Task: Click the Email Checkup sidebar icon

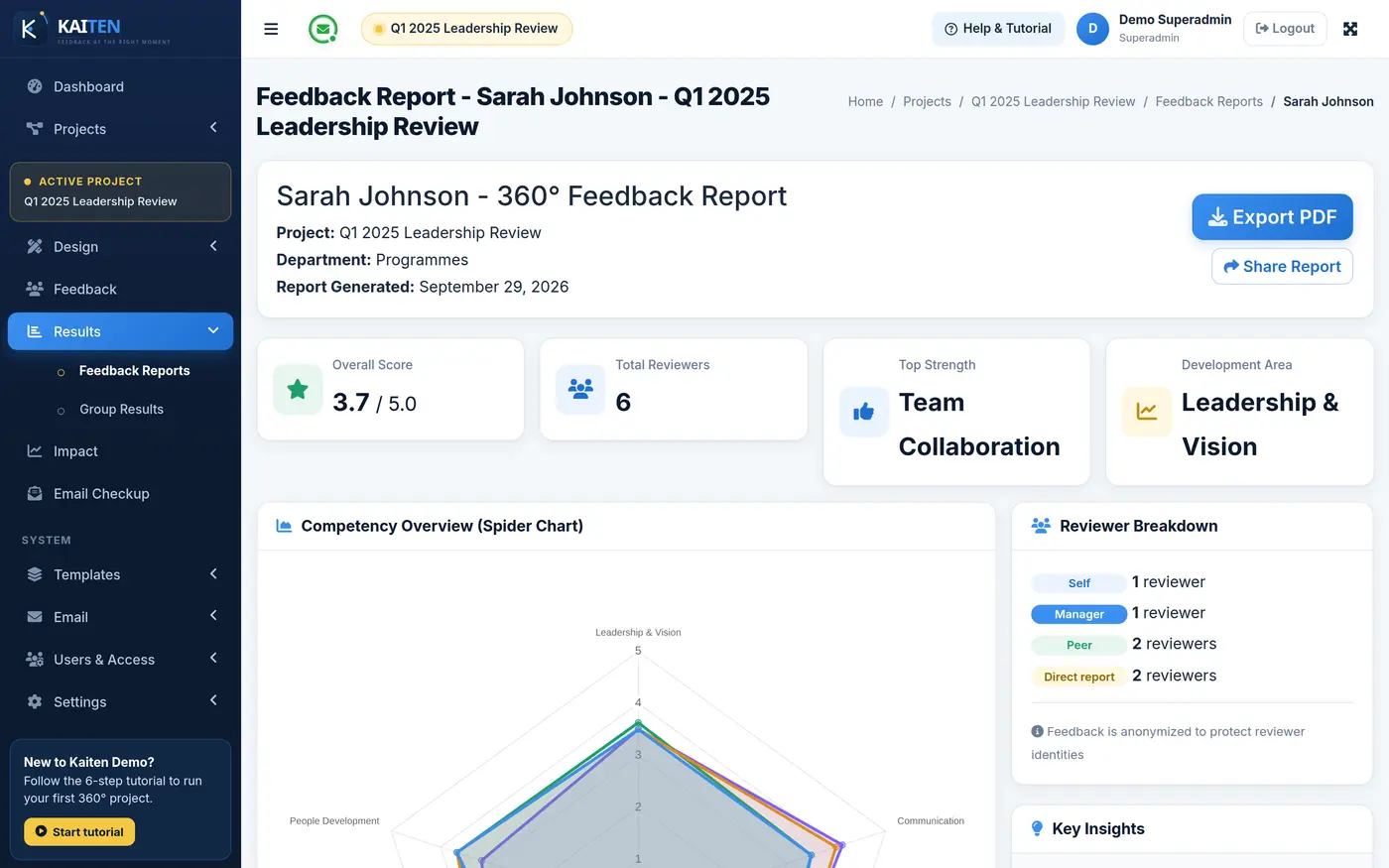Action: [x=35, y=493]
